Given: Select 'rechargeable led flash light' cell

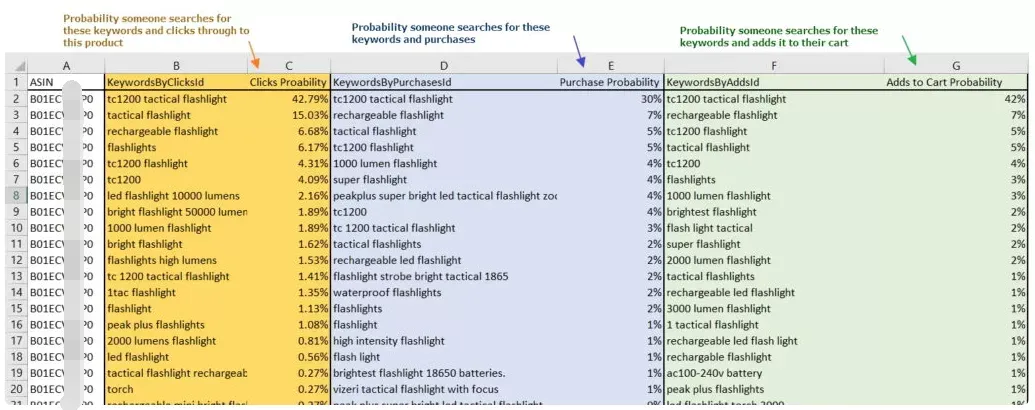Looking at the screenshot, I should tap(774, 341).
